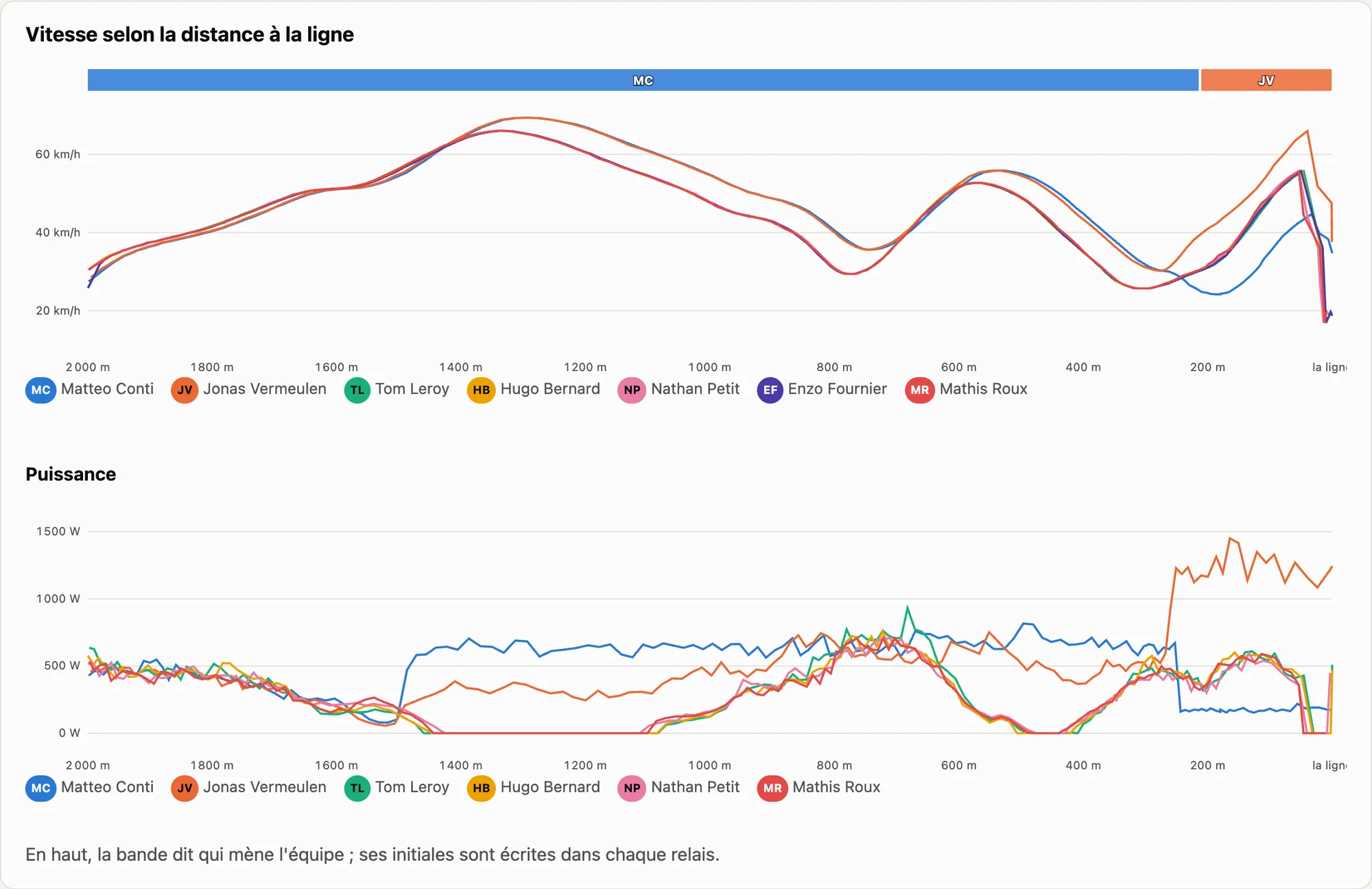Click Hugo Bernard label in Puissance legend
This screenshot has height=889, width=1372.
point(550,787)
